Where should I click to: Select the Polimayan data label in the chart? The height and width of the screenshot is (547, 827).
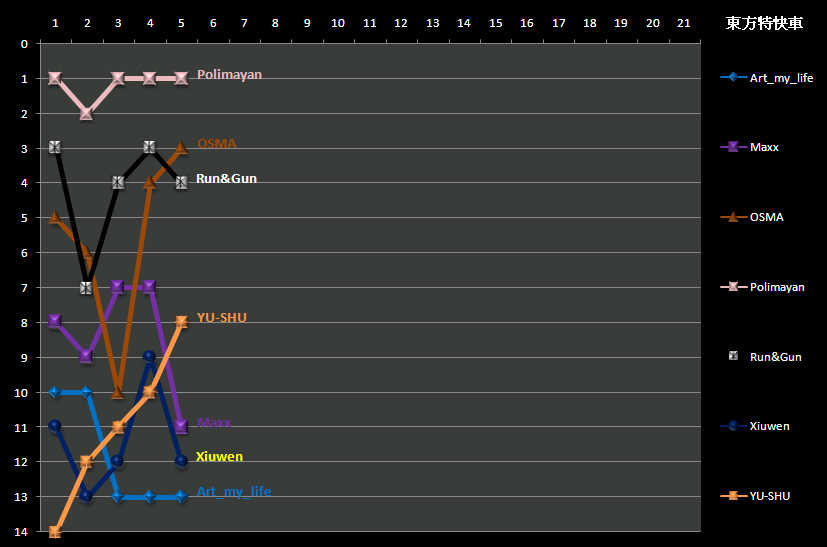pos(229,75)
